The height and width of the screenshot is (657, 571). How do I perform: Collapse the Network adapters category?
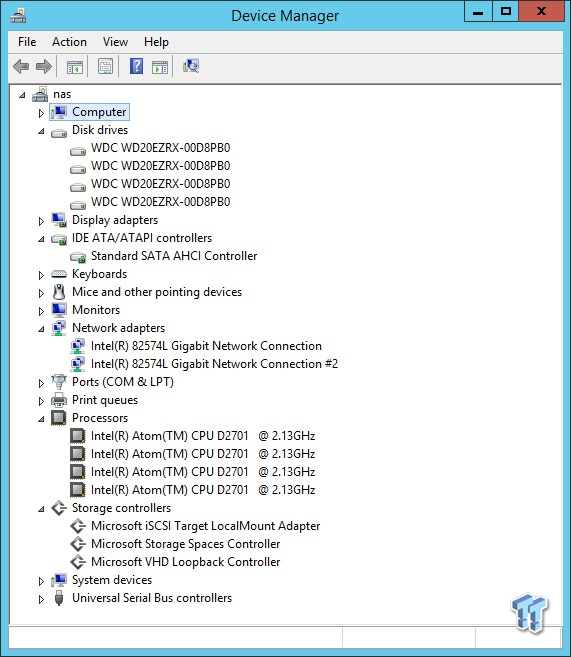pos(41,329)
